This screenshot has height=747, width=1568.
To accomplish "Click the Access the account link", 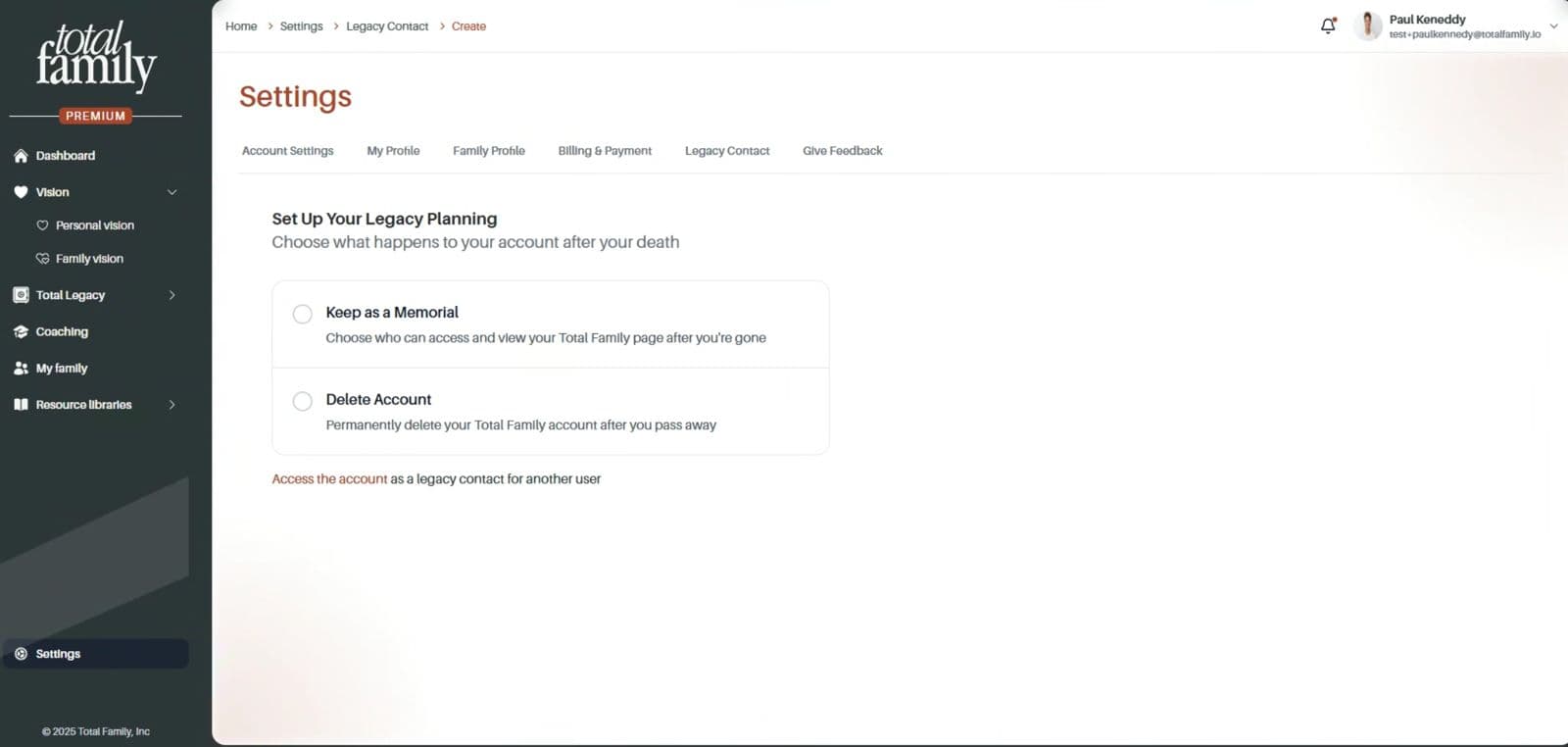I will click(x=329, y=479).
